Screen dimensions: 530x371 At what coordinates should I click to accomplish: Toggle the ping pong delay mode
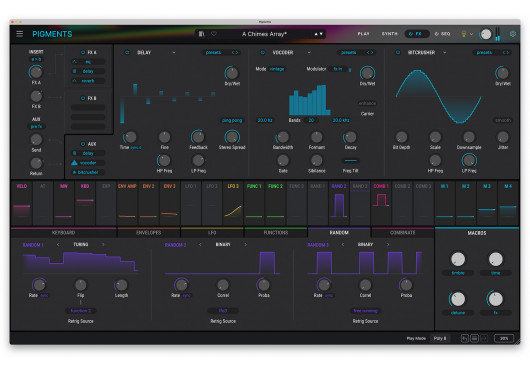(x=232, y=120)
